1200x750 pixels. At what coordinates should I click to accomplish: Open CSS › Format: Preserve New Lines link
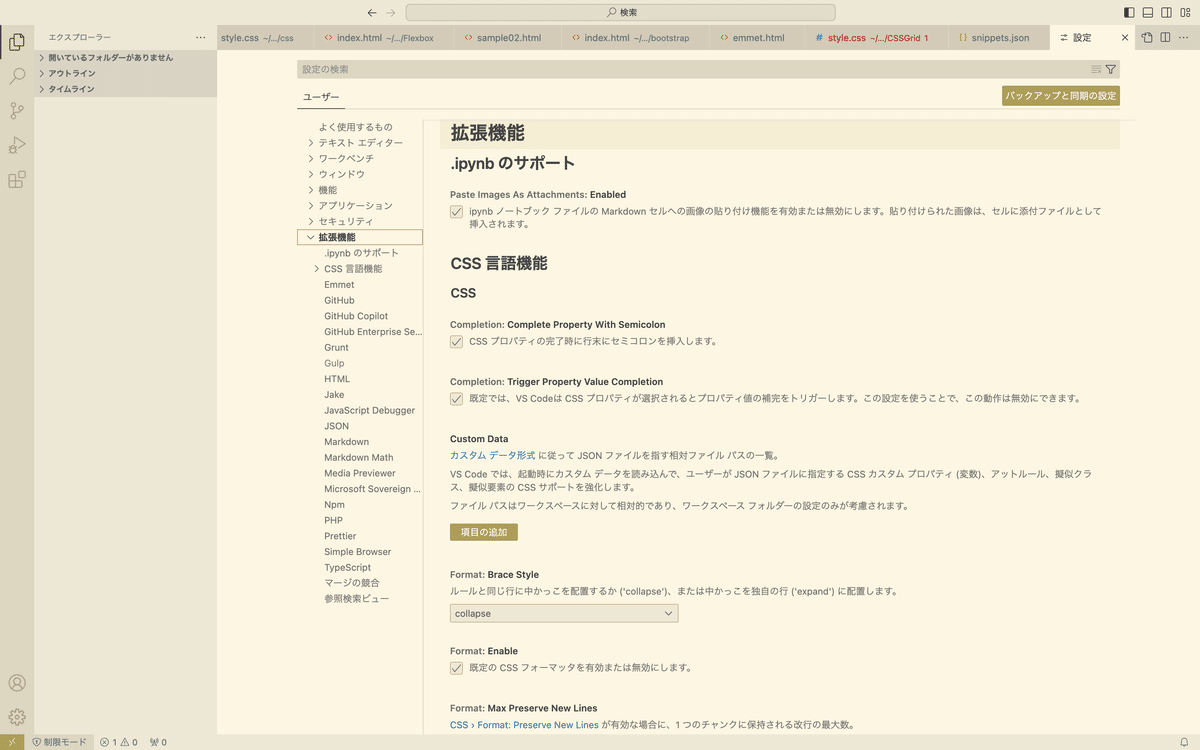524,725
